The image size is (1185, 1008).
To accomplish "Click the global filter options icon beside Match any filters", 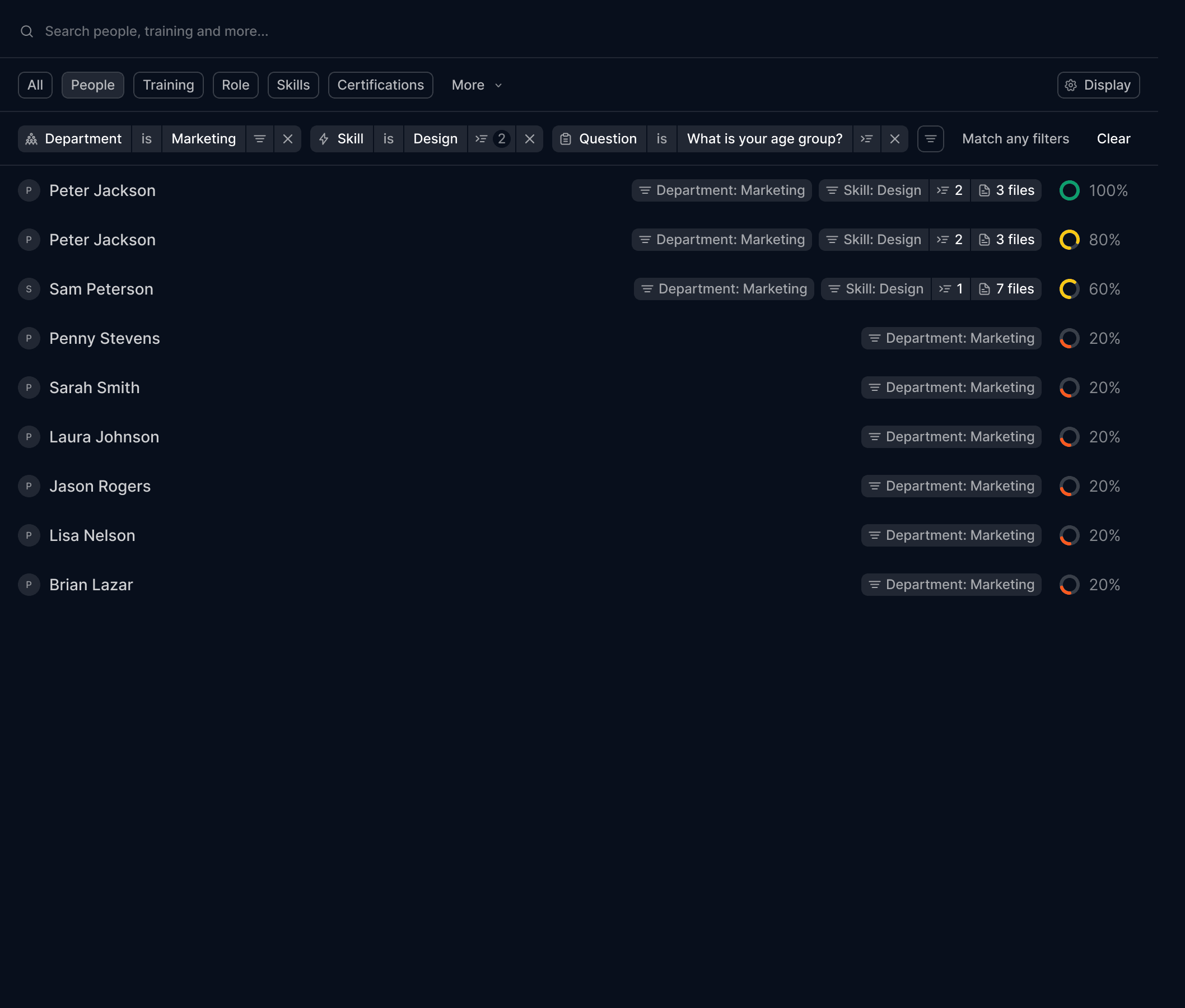I will click(x=930, y=139).
